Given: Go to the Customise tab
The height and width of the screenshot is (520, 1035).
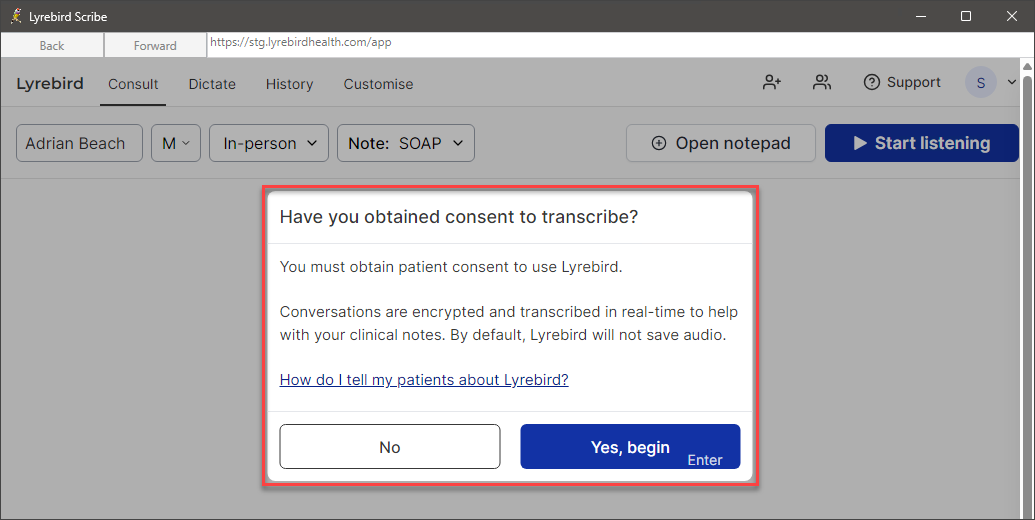Looking at the screenshot, I should [x=378, y=84].
